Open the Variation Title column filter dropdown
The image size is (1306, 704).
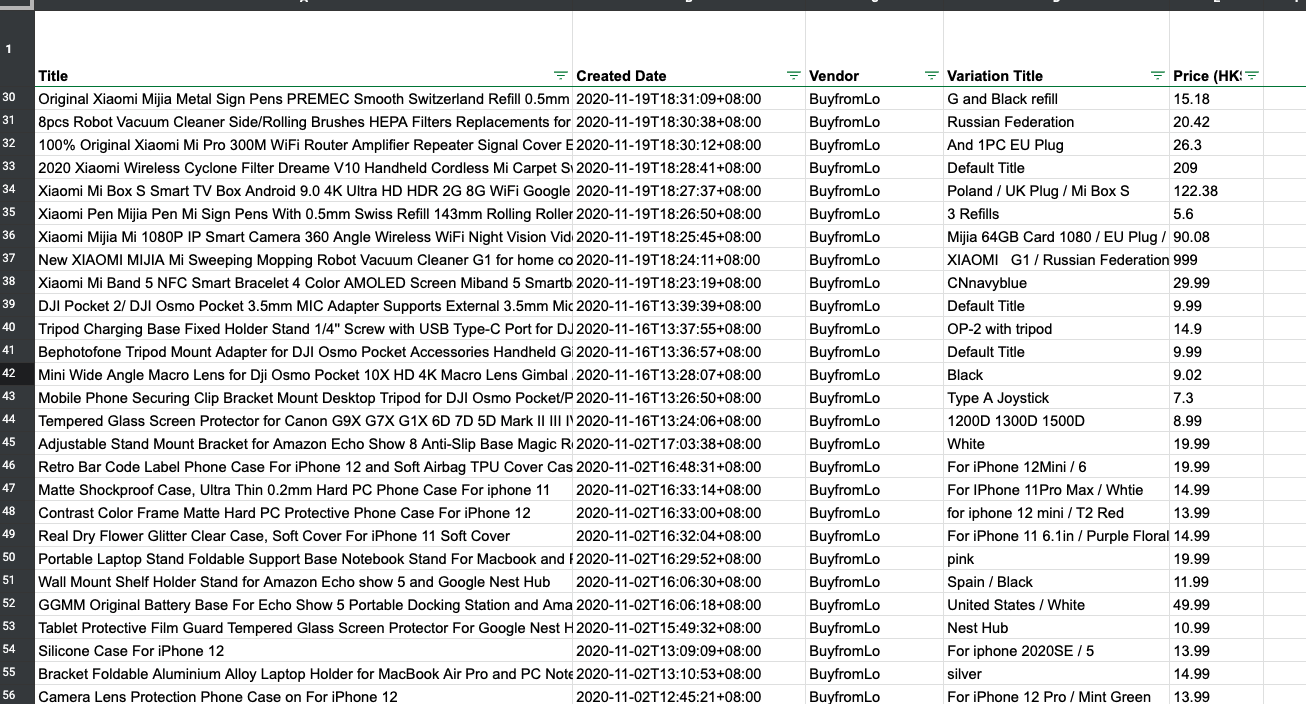click(1158, 76)
